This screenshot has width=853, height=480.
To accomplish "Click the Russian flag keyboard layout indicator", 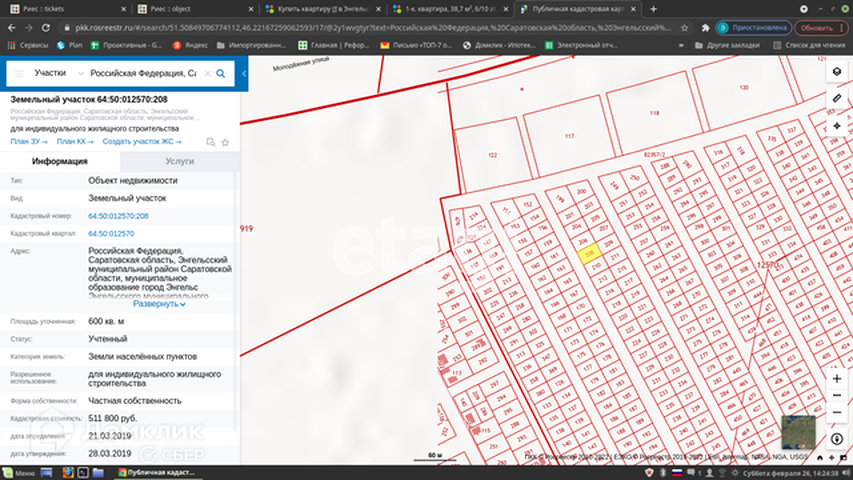I will 677,473.
